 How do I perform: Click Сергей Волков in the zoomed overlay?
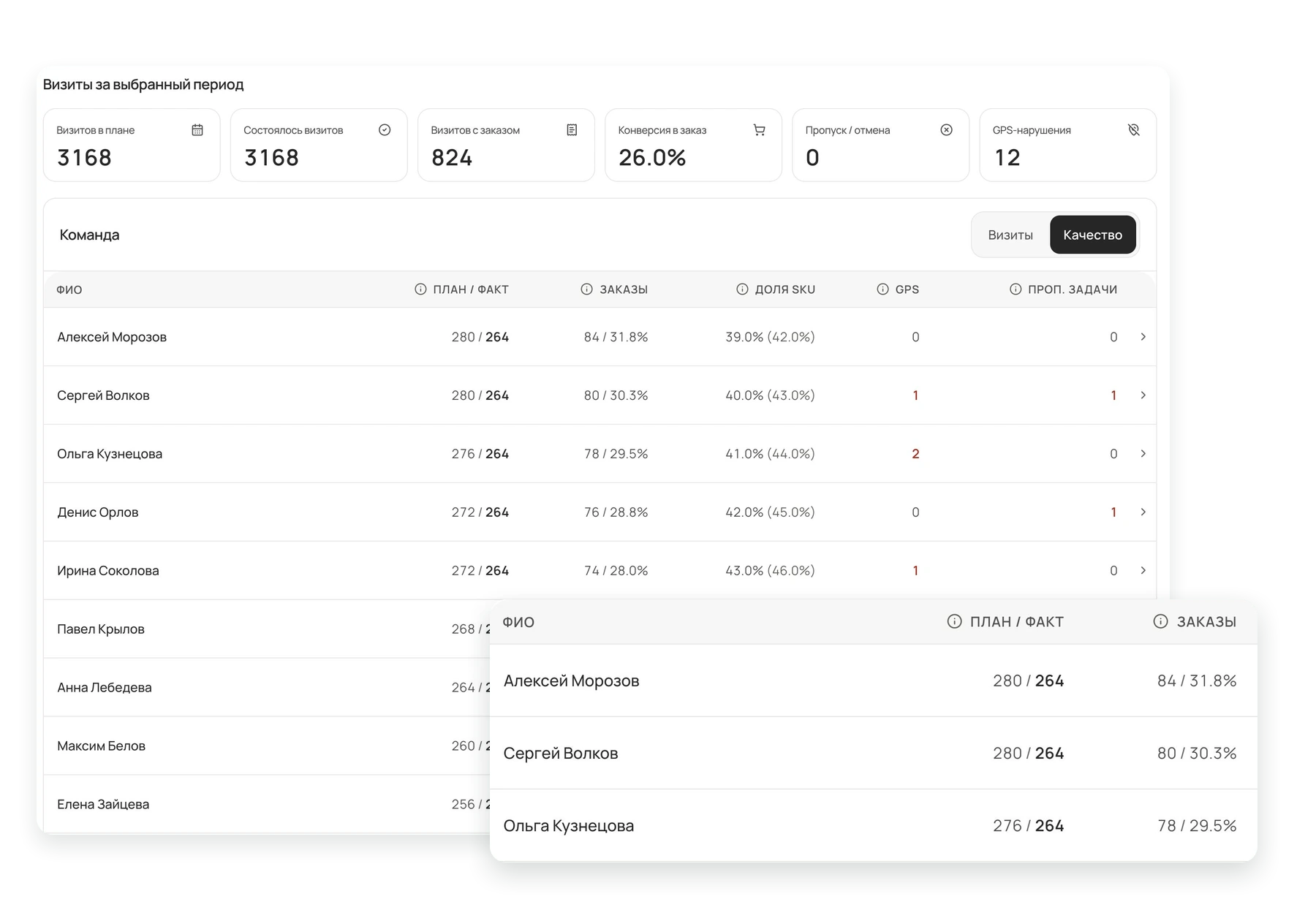pos(561,753)
